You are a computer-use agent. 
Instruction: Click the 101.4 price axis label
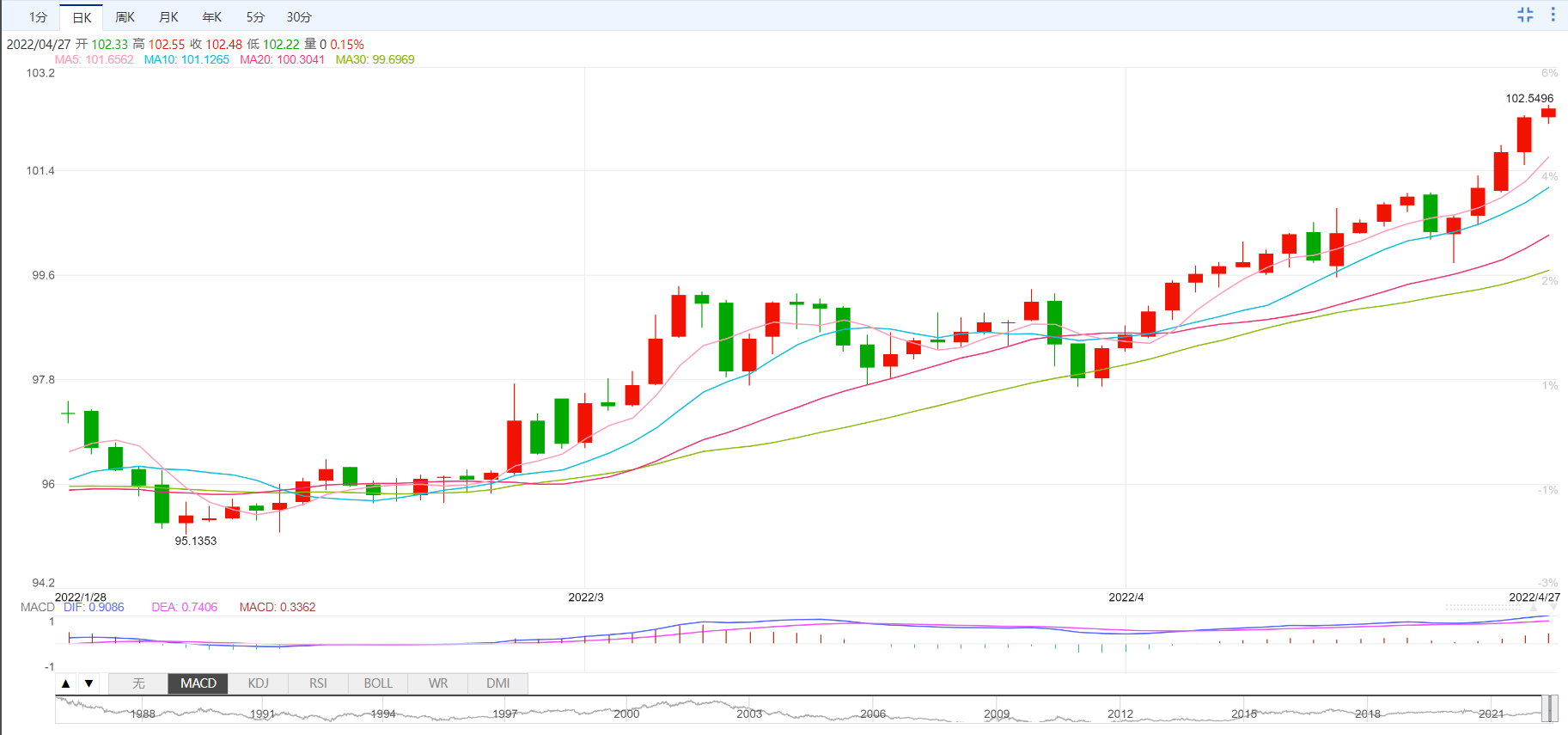click(x=40, y=170)
